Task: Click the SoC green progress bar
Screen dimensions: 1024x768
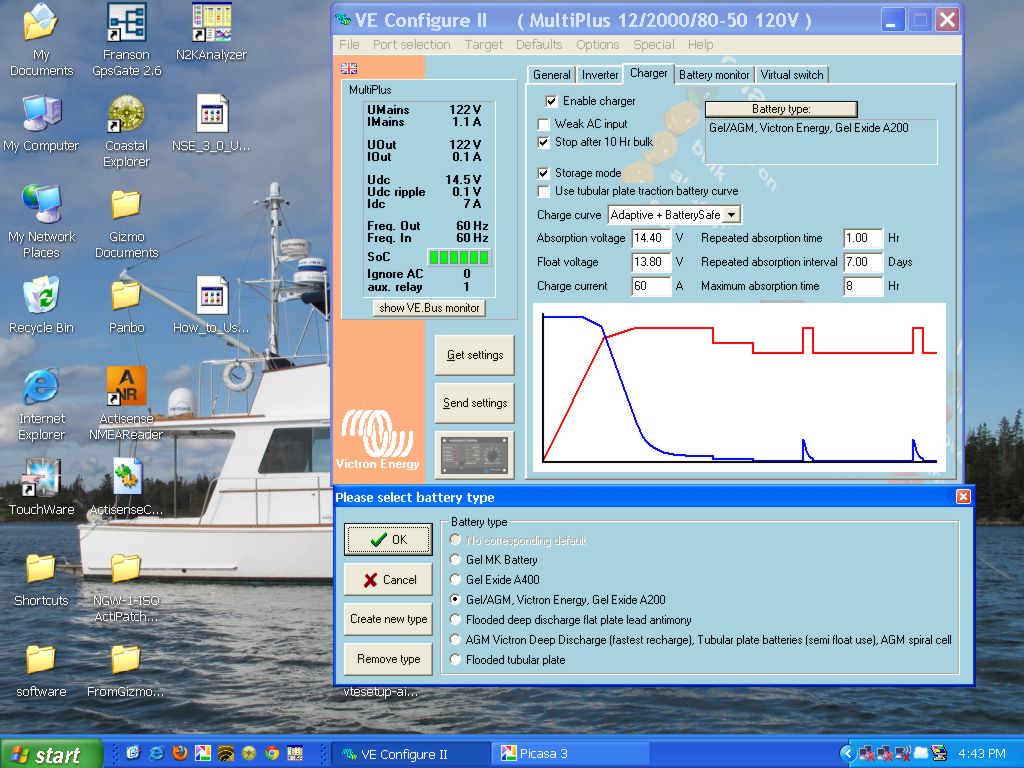Action: coord(458,257)
